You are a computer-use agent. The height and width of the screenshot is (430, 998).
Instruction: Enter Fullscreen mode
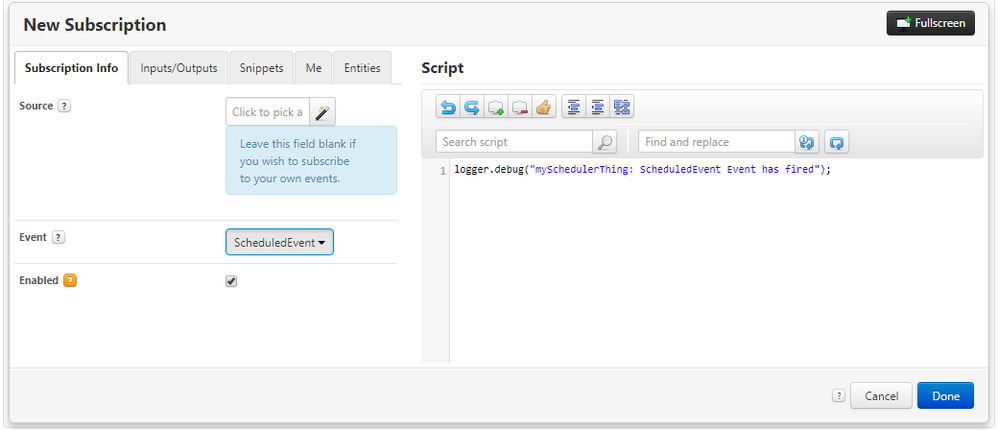pos(930,23)
